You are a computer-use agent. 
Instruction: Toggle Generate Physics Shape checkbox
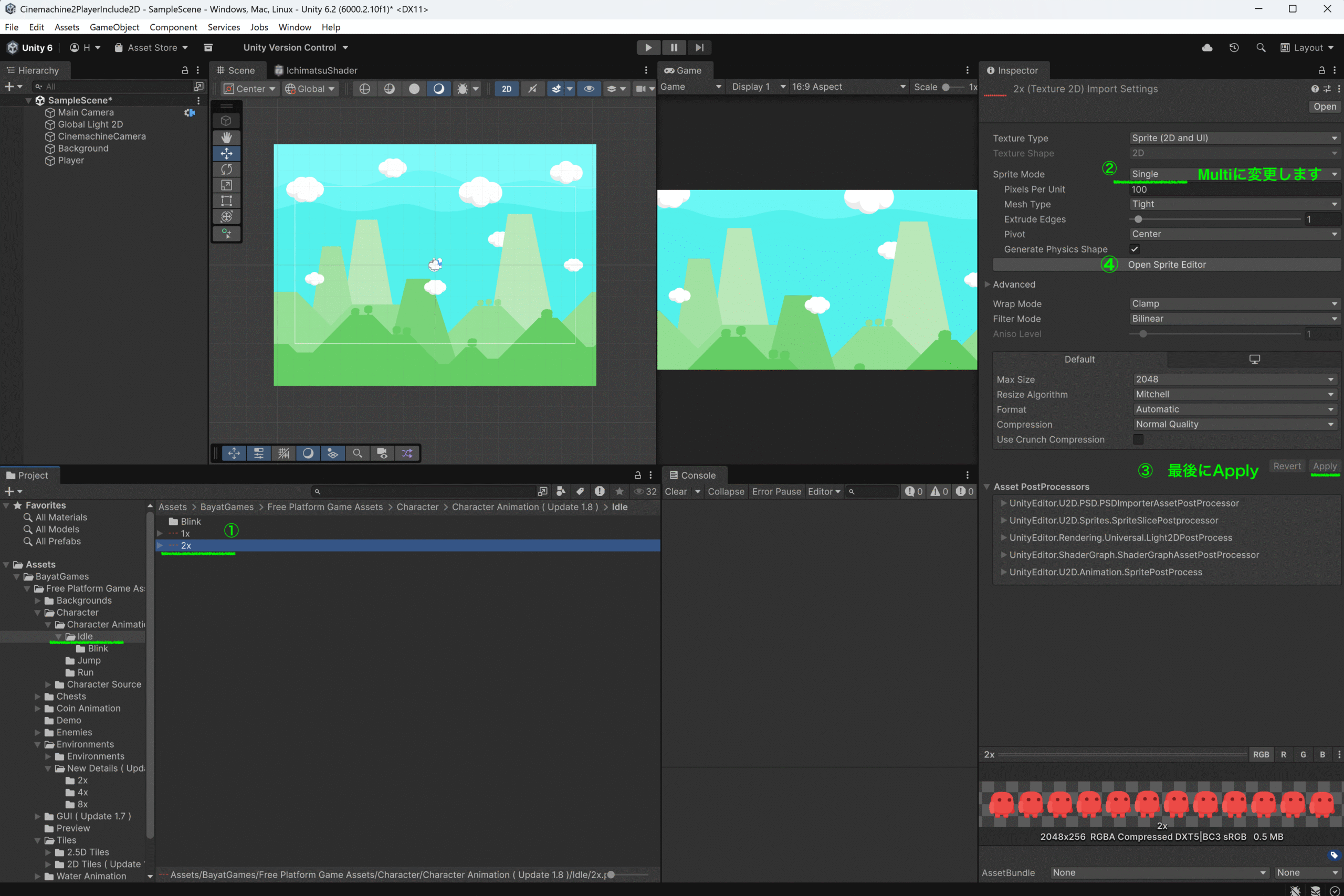[1135, 249]
